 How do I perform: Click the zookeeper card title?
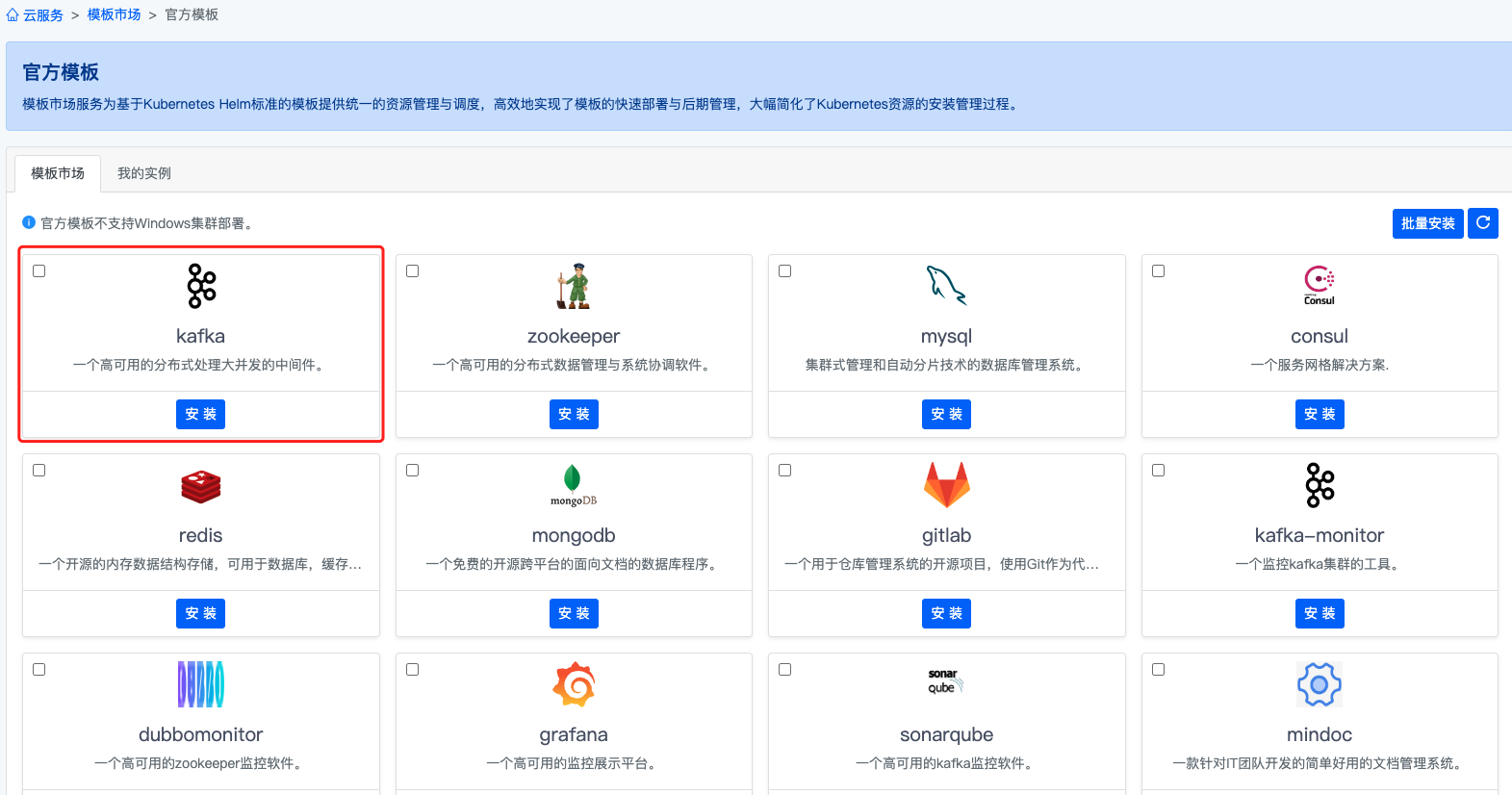(574, 336)
